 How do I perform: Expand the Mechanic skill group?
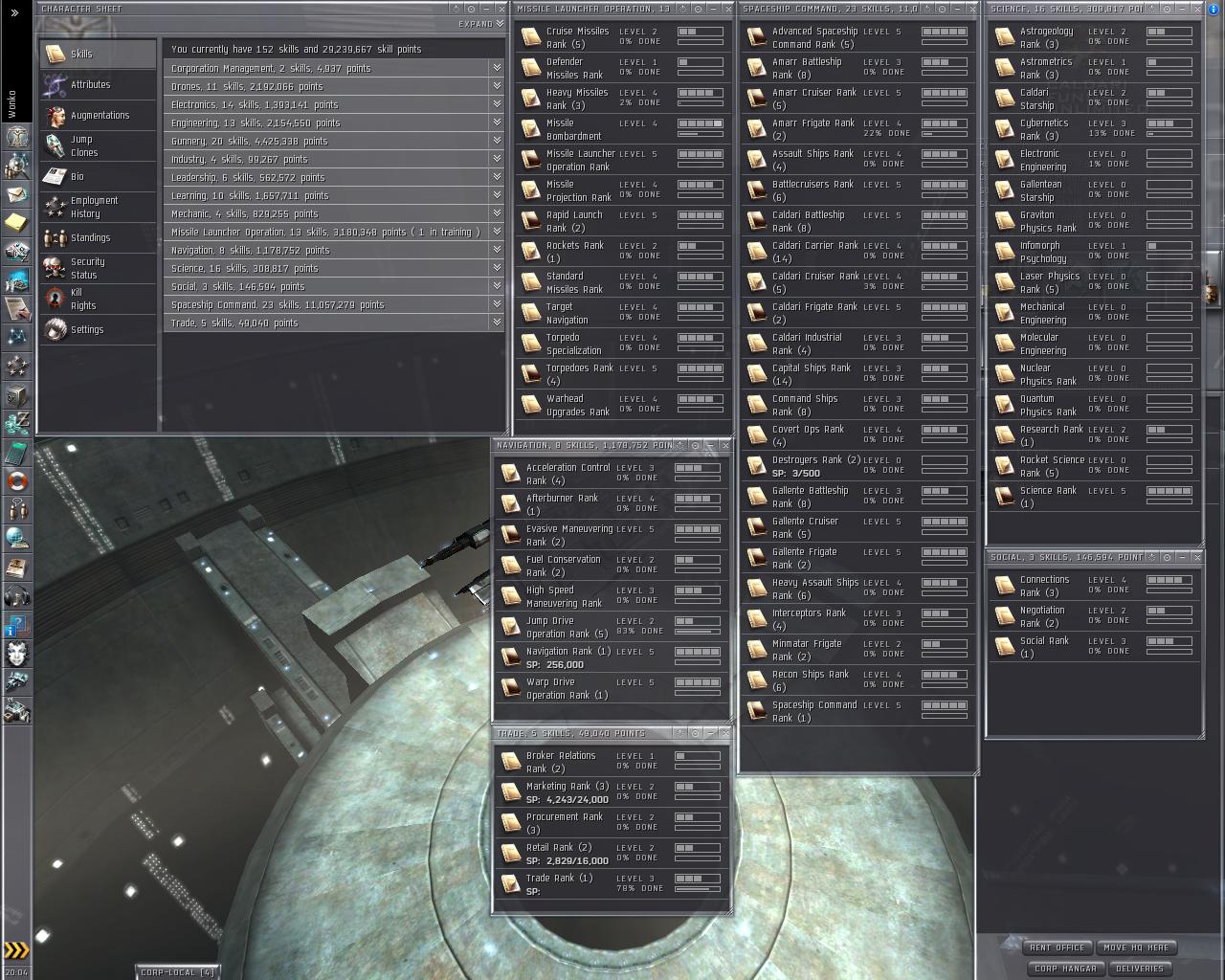(x=497, y=213)
